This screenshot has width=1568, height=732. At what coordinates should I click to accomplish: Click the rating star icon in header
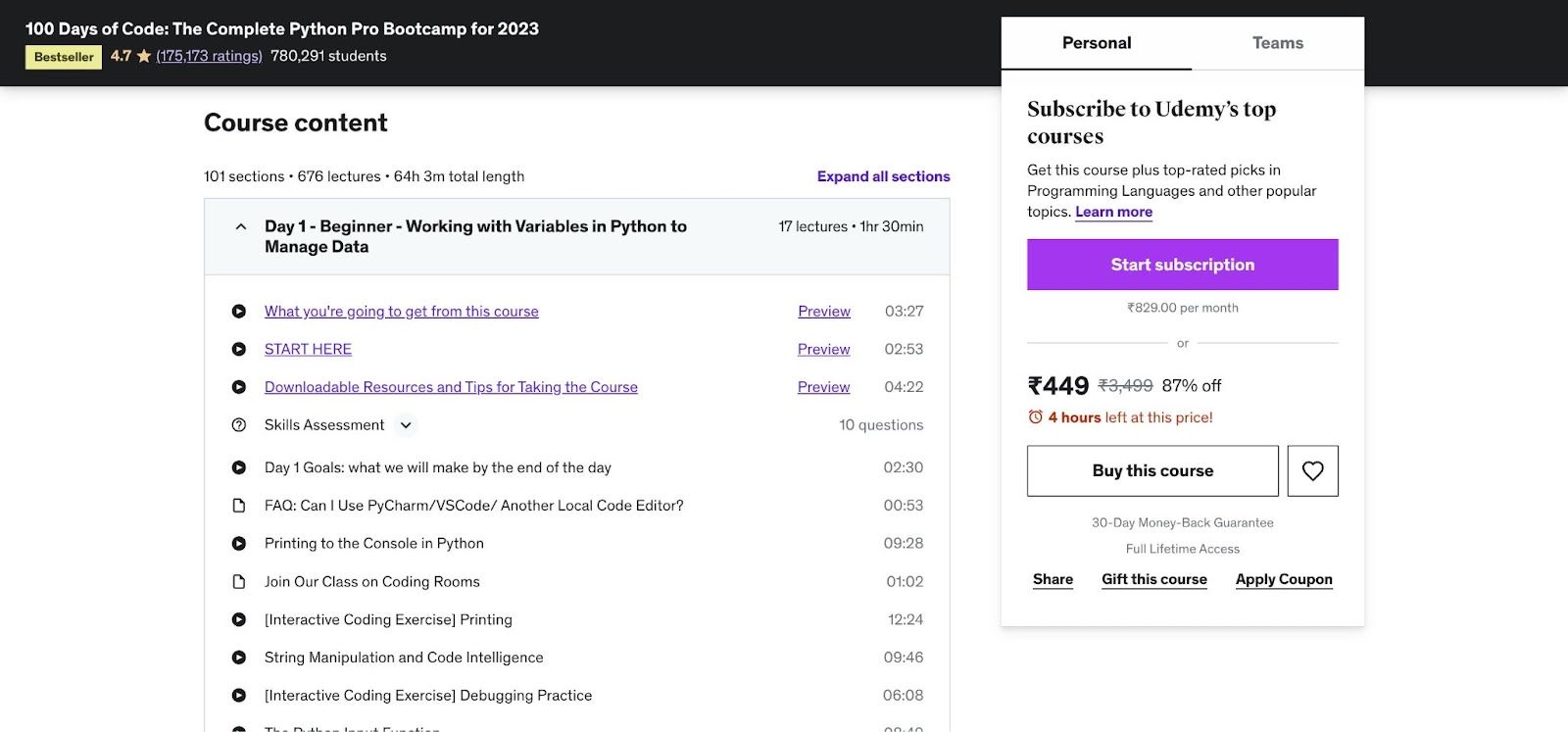coord(144,57)
